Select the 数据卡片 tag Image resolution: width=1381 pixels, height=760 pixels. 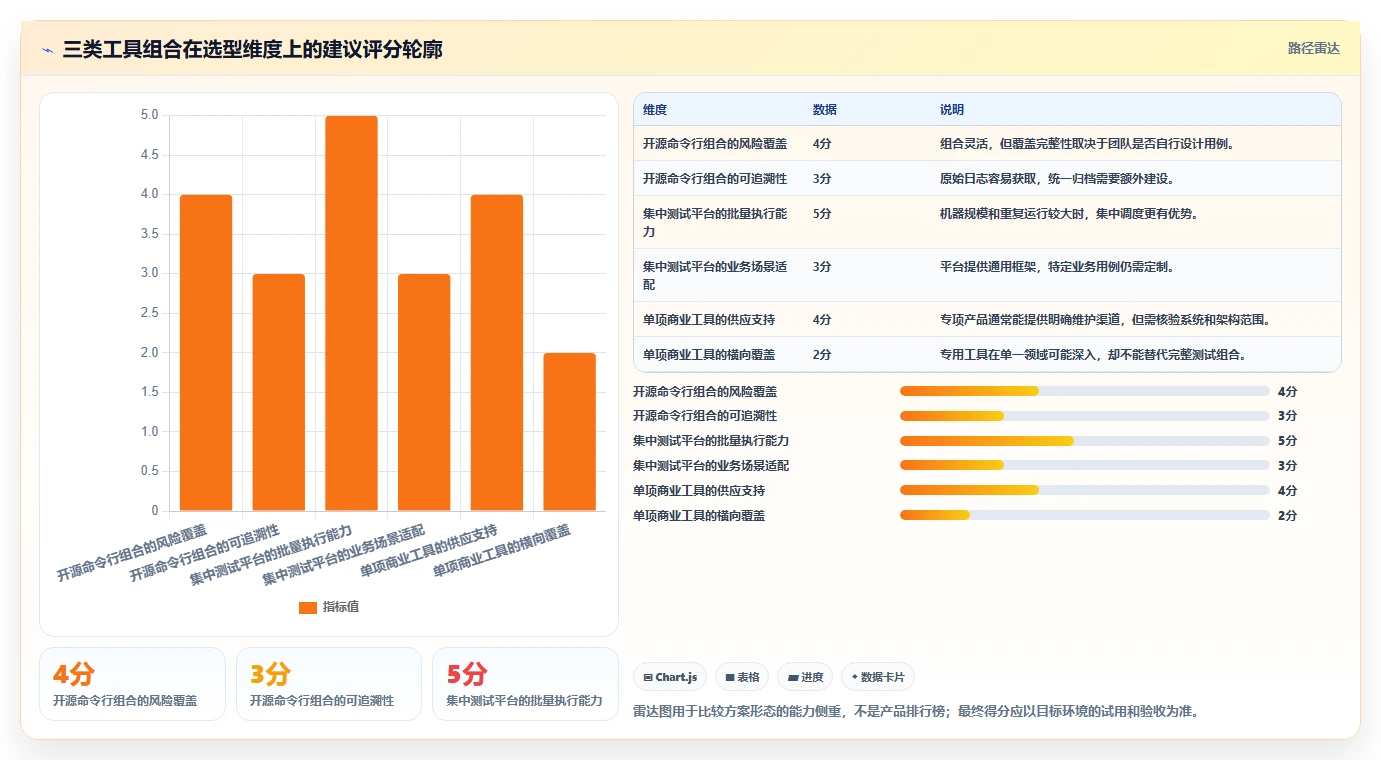coord(878,677)
